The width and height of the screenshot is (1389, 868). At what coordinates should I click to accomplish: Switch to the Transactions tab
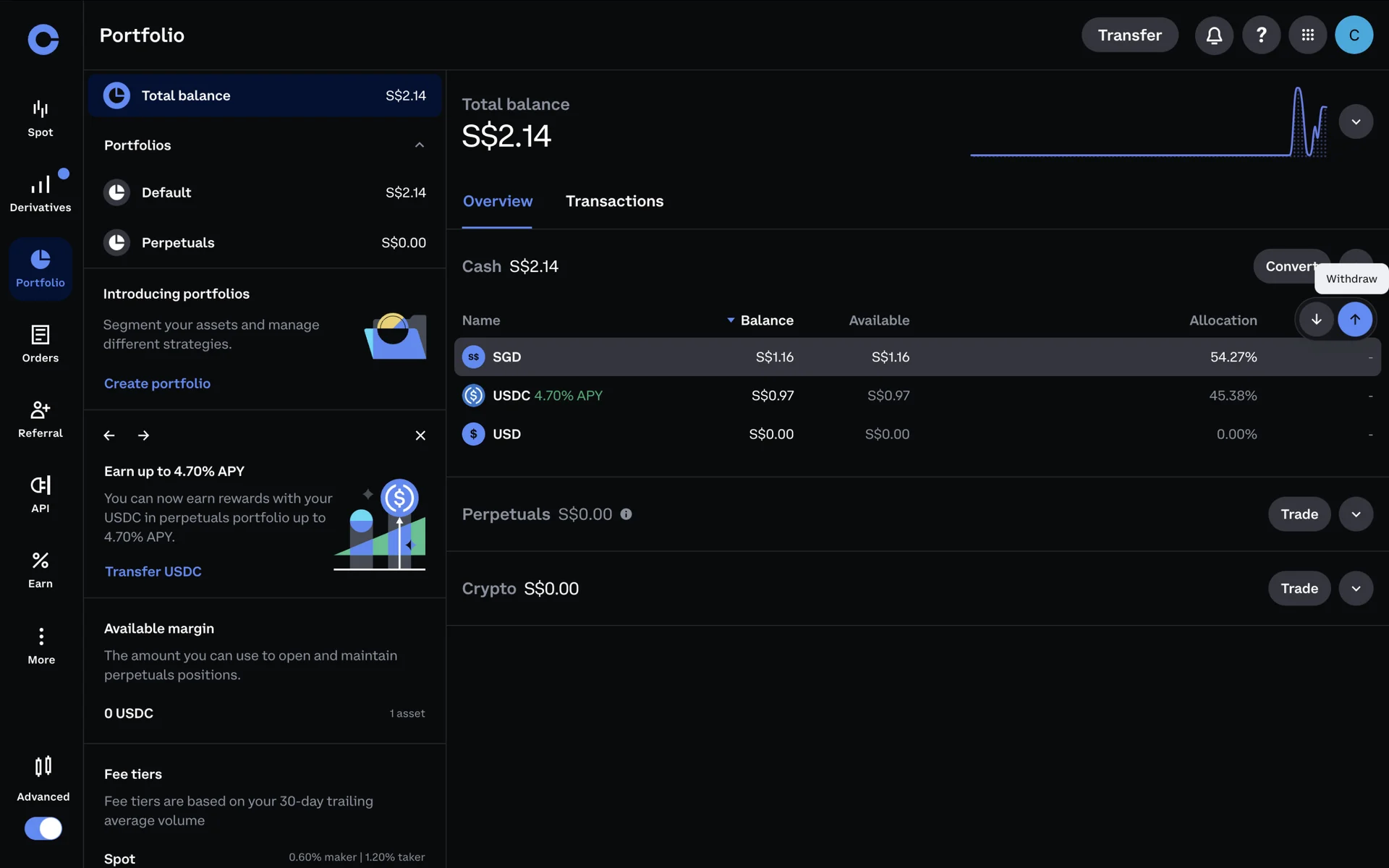(x=614, y=201)
